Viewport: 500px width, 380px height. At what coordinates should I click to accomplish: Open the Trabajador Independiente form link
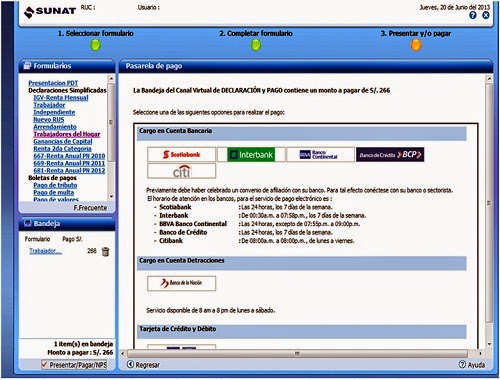(54, 109)
